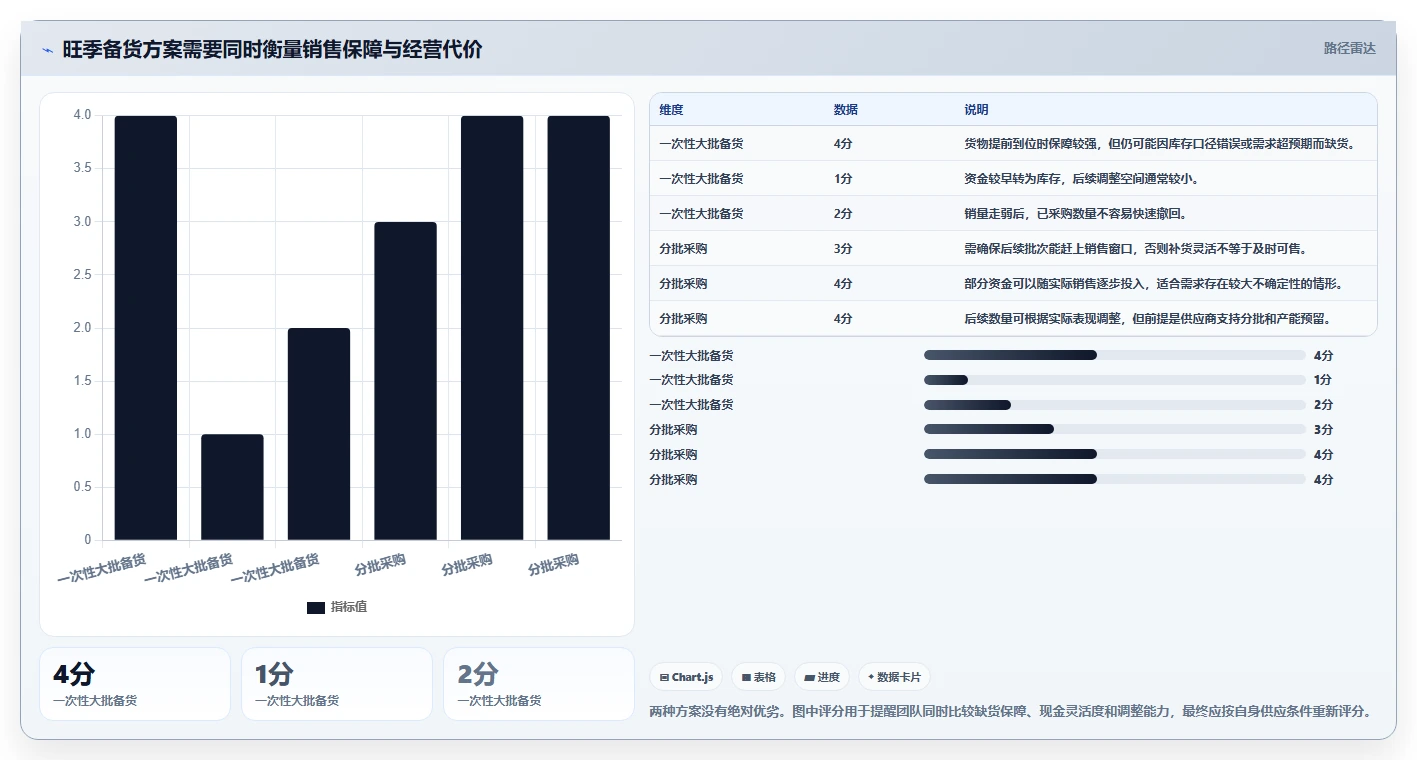The image size is (1417, 760).
Task: Click the 数据卡片 text on its chip
Action: (898, 678)
